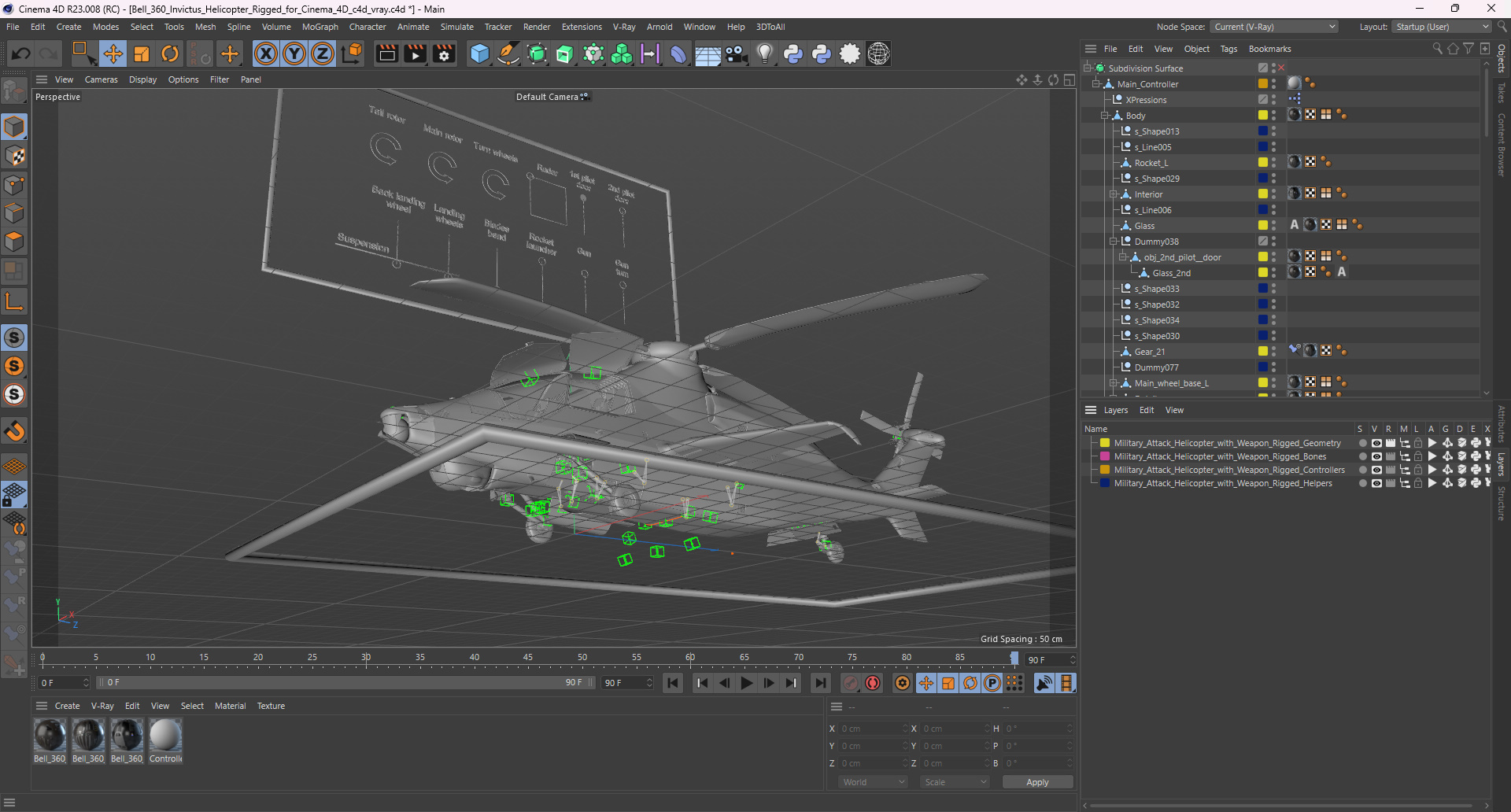The width and height of the screenshot is (1511, 812).
Task: Open Scale coordinate mode dropdown
Action: coord(955,782)
